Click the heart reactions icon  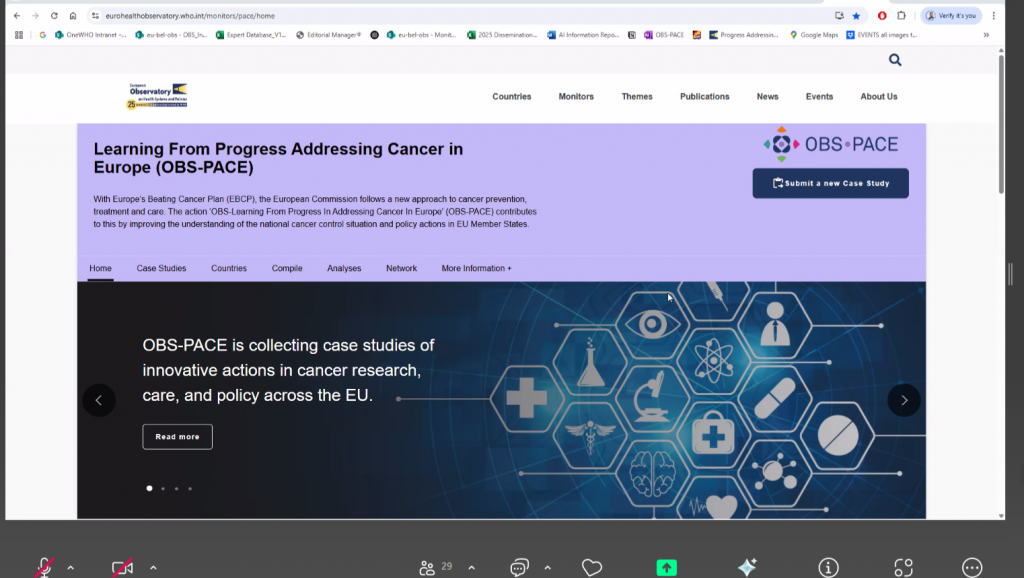point(592,567)
